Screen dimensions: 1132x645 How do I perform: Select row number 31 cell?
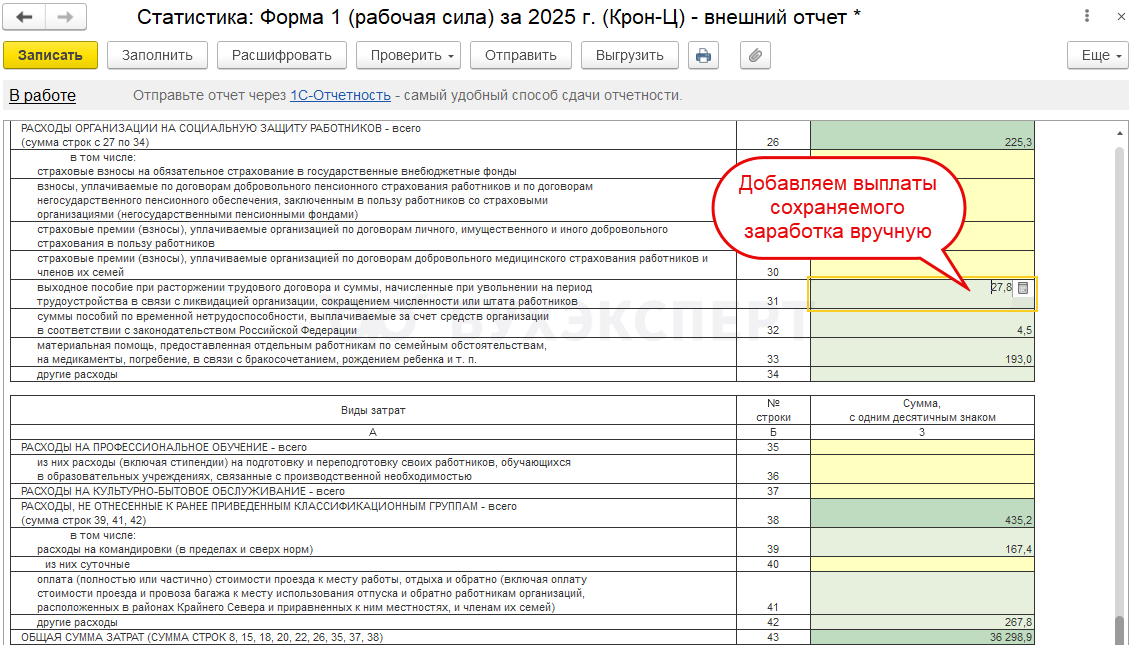pyautogui.click(x=773, y=295)
